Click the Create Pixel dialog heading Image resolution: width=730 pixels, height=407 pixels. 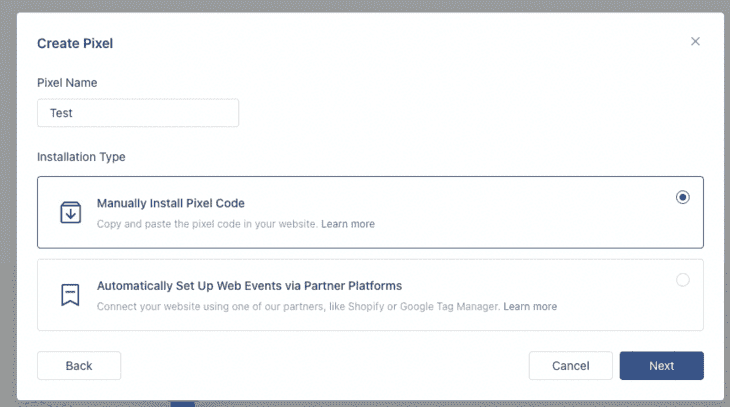(x=75, y=43)
